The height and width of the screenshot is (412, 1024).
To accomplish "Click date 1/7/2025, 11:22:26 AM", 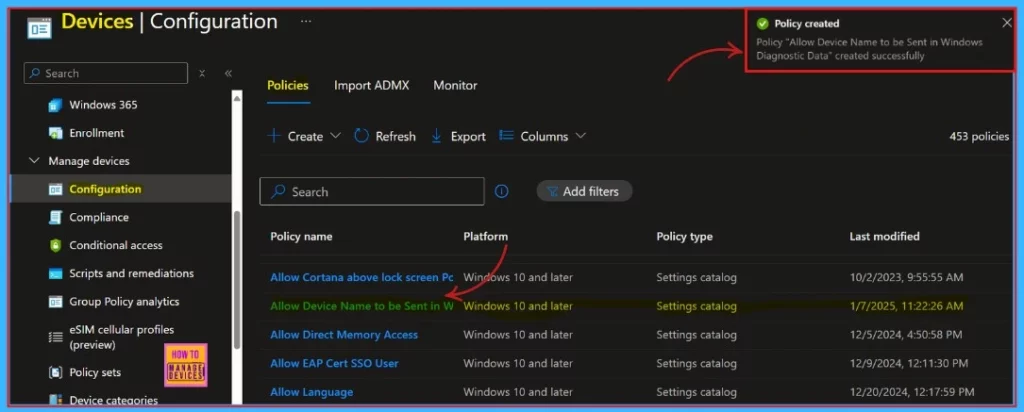I will point(906,306).
